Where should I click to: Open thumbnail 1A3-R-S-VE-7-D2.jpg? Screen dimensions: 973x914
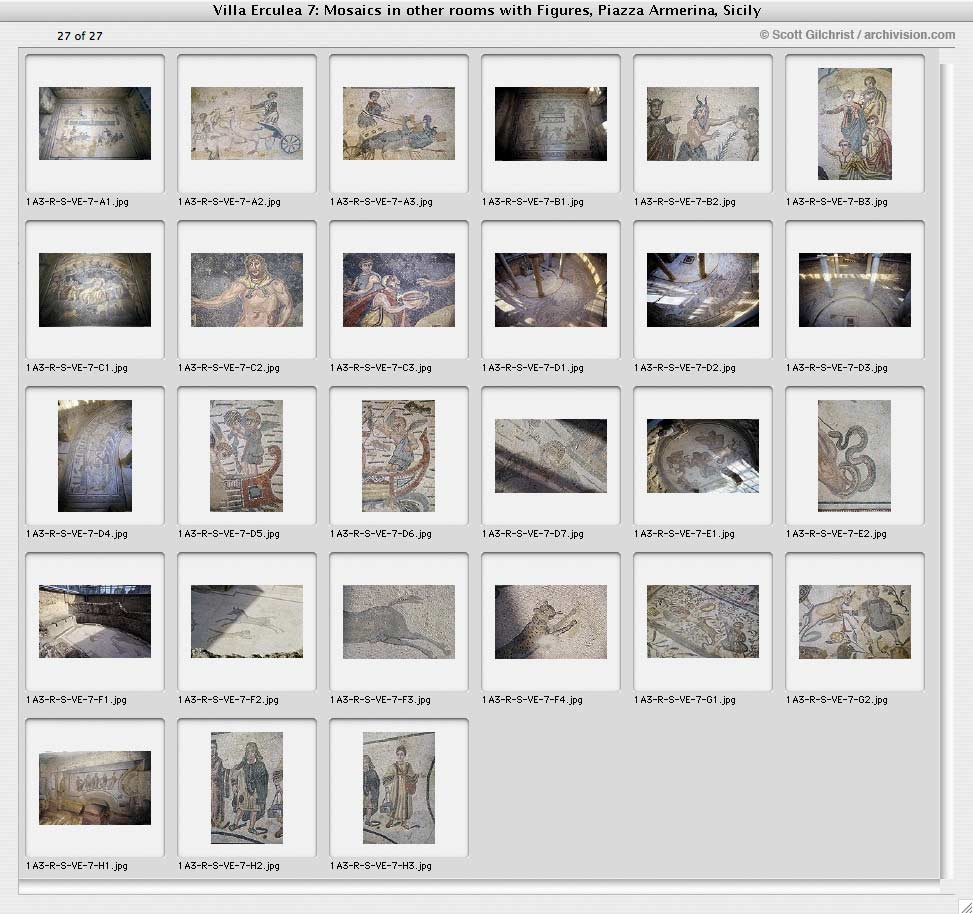(x=703, y=290)
